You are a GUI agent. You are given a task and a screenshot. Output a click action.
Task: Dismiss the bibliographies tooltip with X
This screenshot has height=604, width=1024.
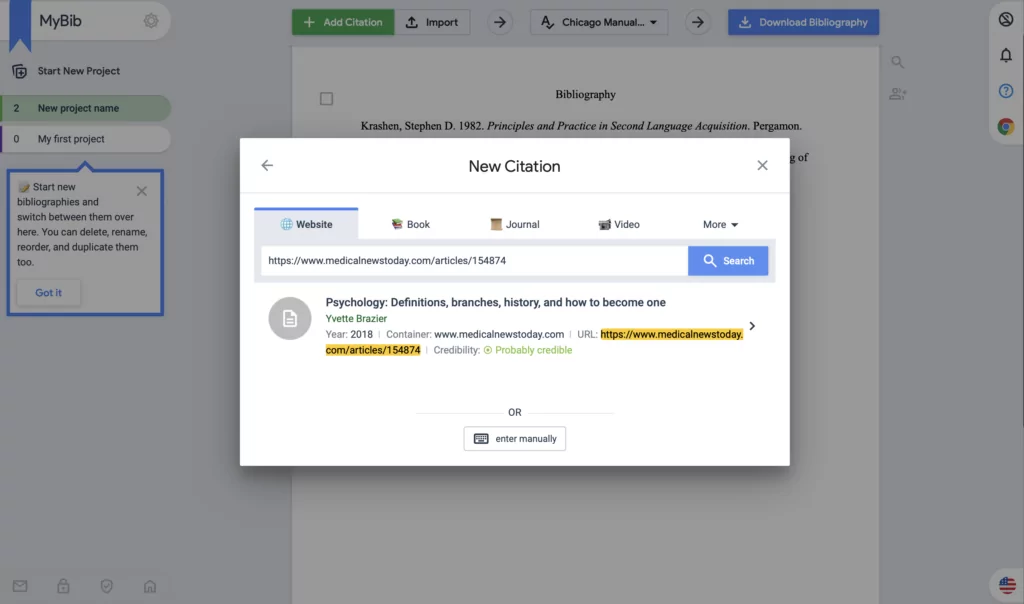tap(142, 191)
